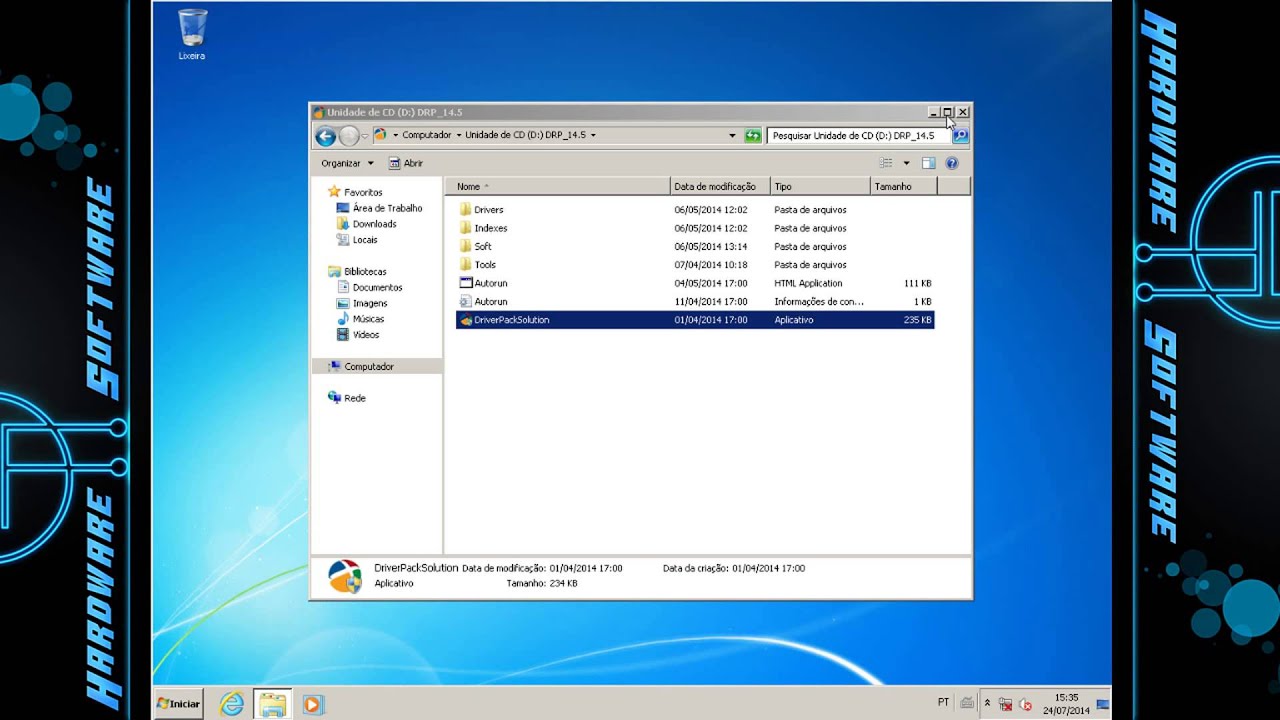This screenshot has width=1280, height=720.
Task: Click Unidade de CD (D:) DRP_14.5 breadcrumb
Action: pyautogui.click(x=525, y=135)
